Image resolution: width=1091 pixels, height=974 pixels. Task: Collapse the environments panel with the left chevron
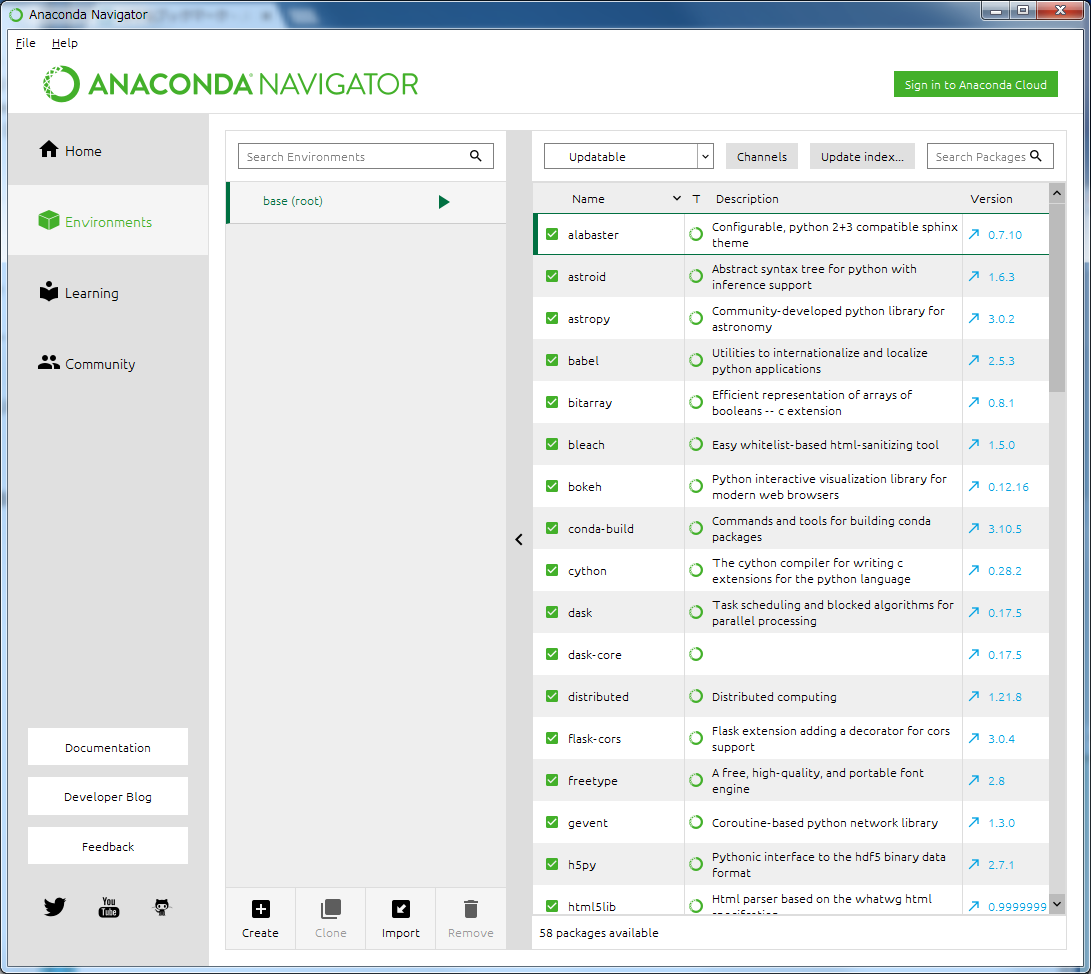[x=518, y=539]
